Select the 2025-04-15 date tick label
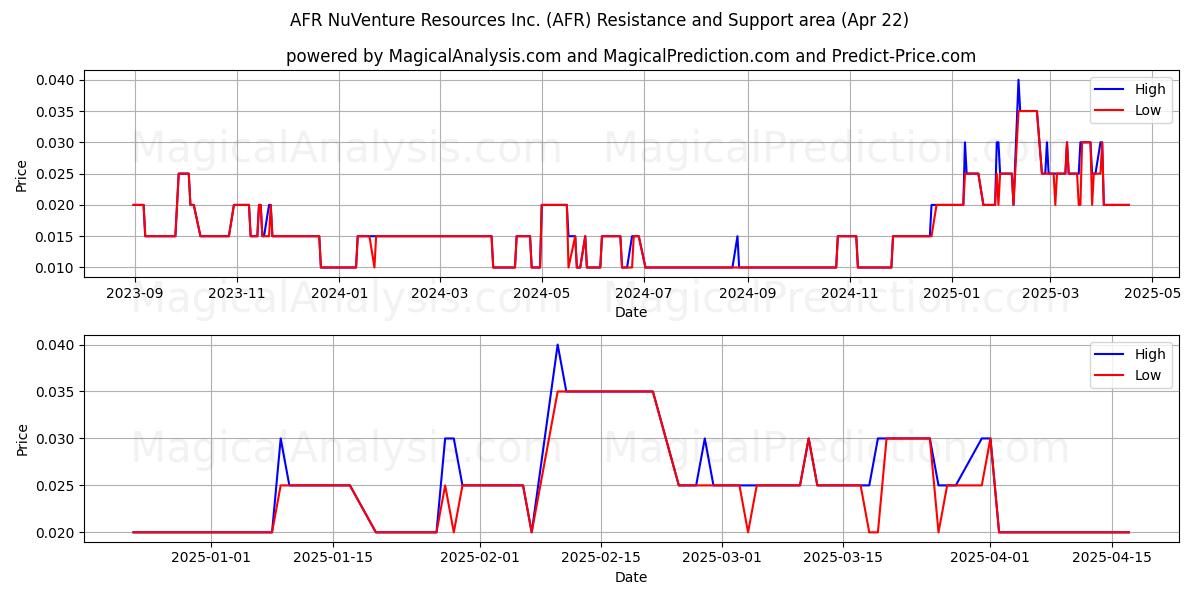The image size is (1200, 600). coord(1111,558)
